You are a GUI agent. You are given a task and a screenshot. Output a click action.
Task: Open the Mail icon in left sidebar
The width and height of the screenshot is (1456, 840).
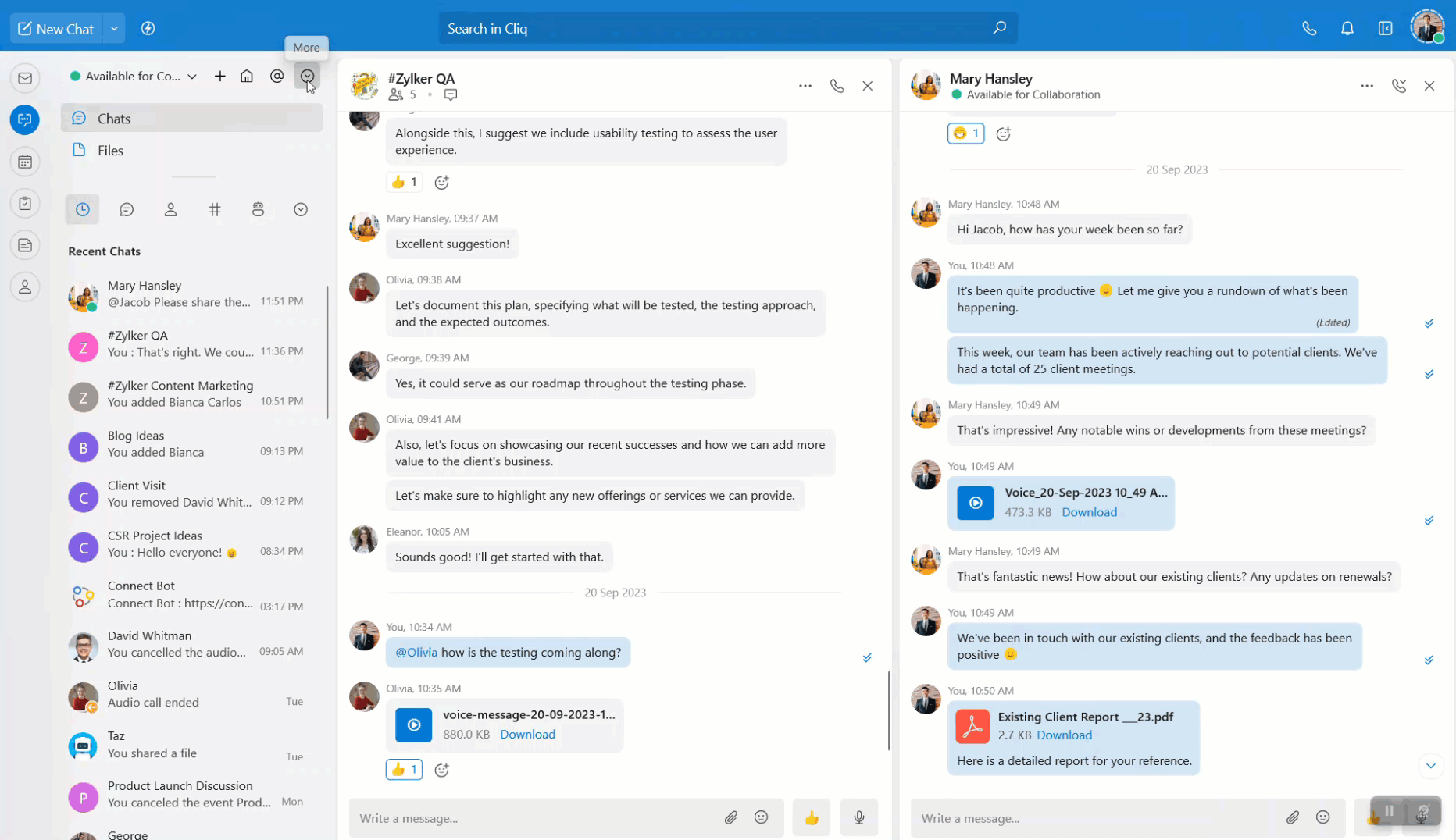25,78
